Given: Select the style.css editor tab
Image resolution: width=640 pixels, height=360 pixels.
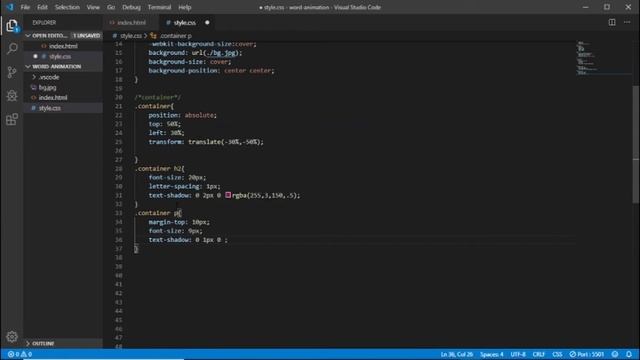Looking at the screenshot, I should click(x=184, y=22).
